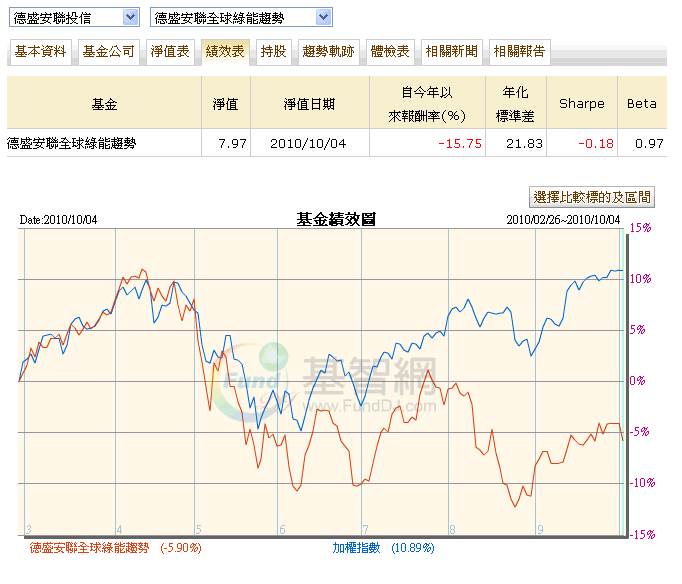Click the -15% axis label
Screen dimensions: 682x584
(642, 534)
